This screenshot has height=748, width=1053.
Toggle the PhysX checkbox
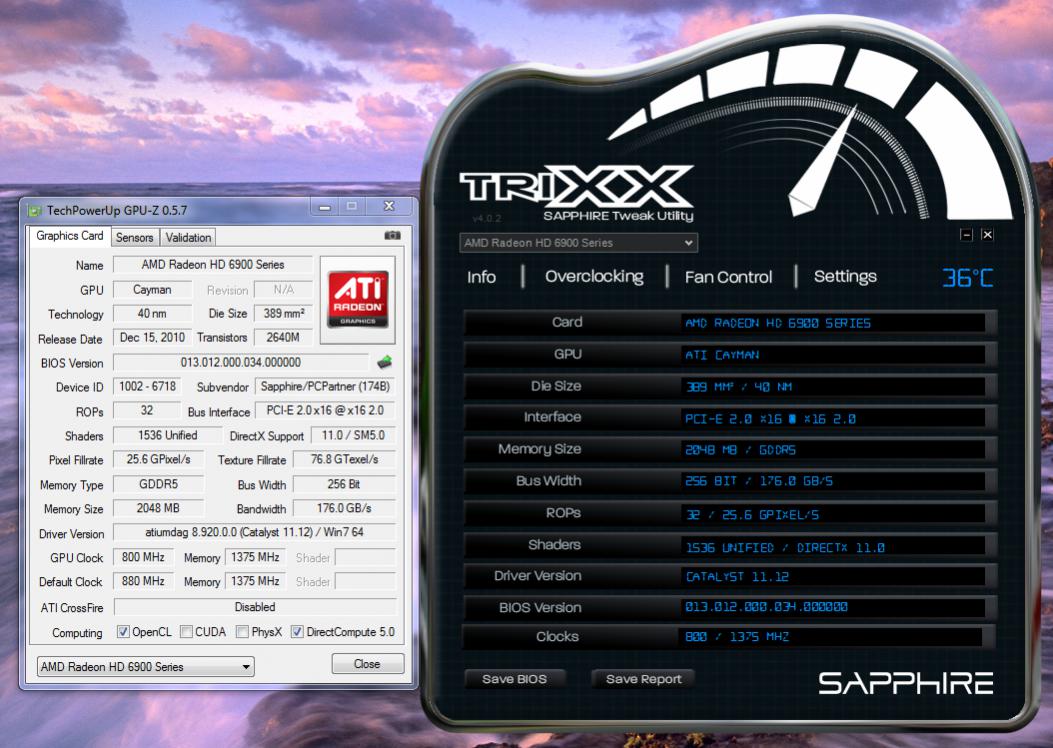242,632
